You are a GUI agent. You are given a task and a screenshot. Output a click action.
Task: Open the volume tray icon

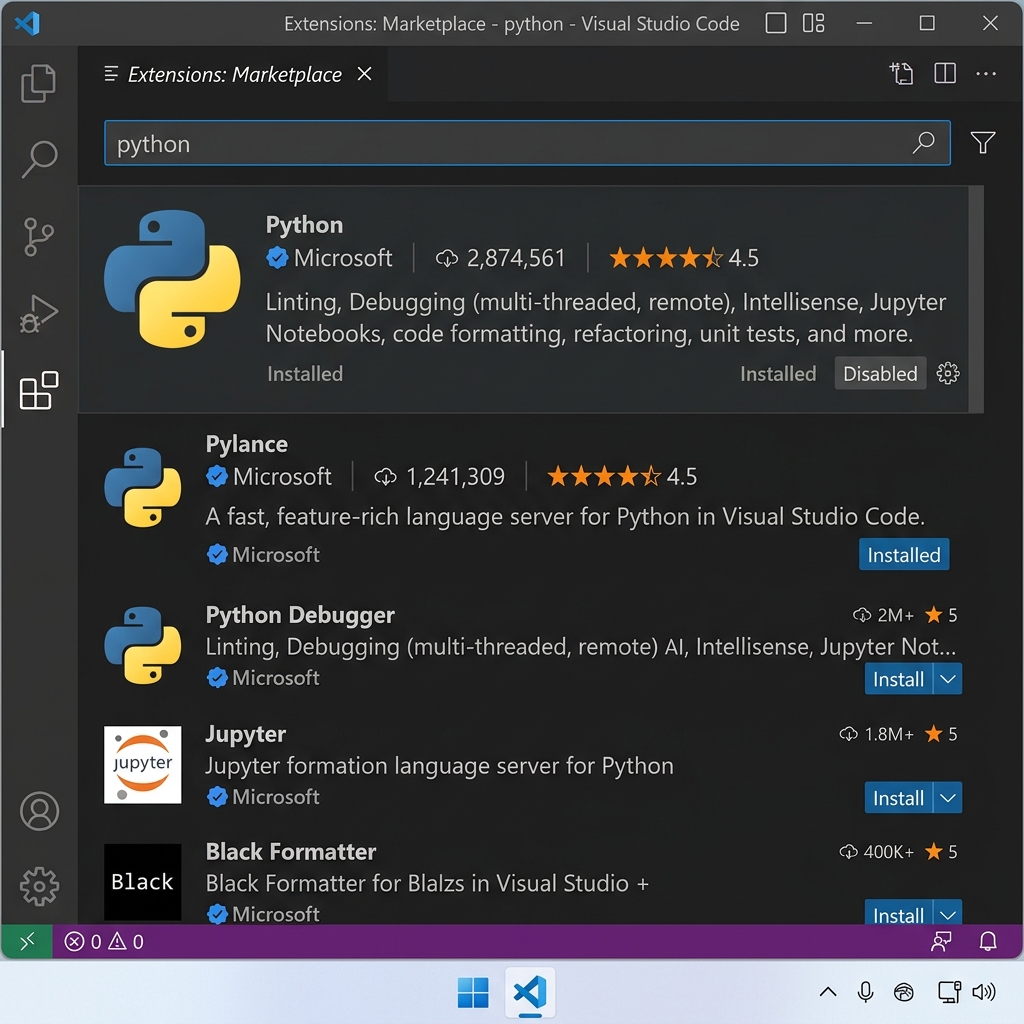(984, 992)
